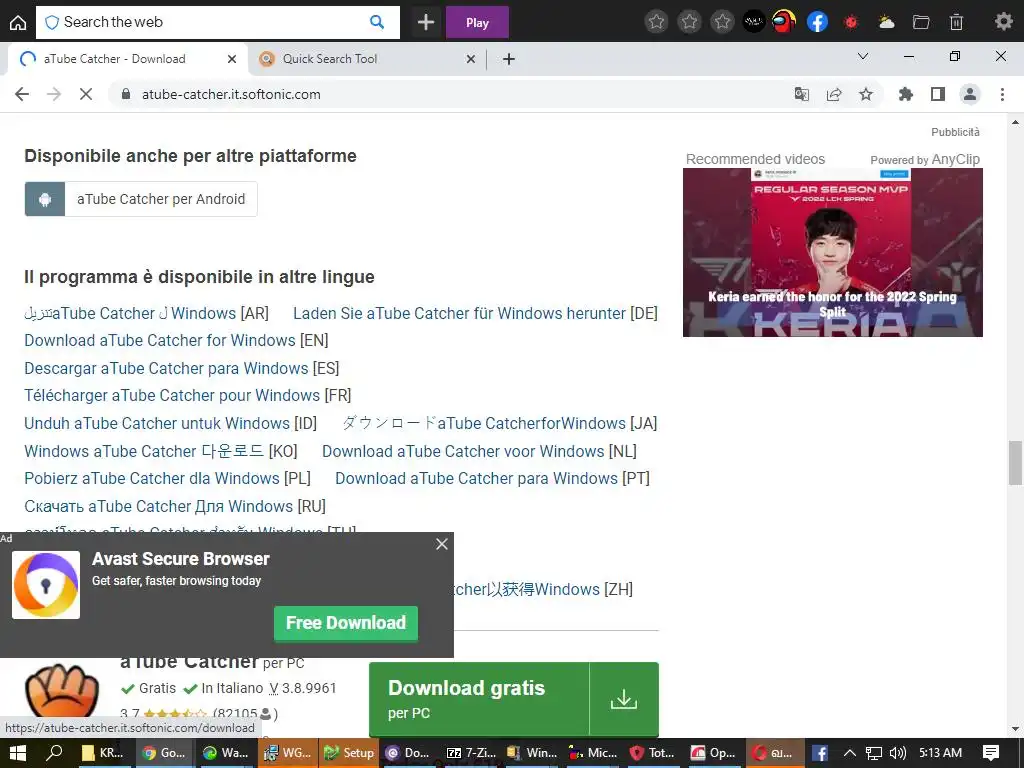Open the Facebook shortcut in the top bar
The width and height of the screenshot is (1024, 768).
(817, 22)
